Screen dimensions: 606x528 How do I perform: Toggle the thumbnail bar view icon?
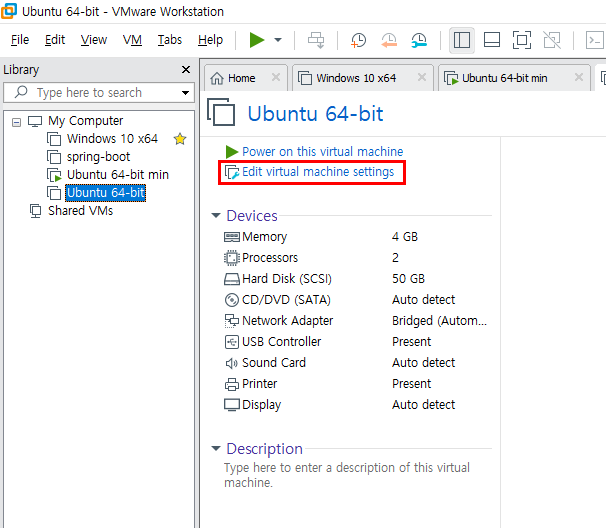tap(492, 40)
